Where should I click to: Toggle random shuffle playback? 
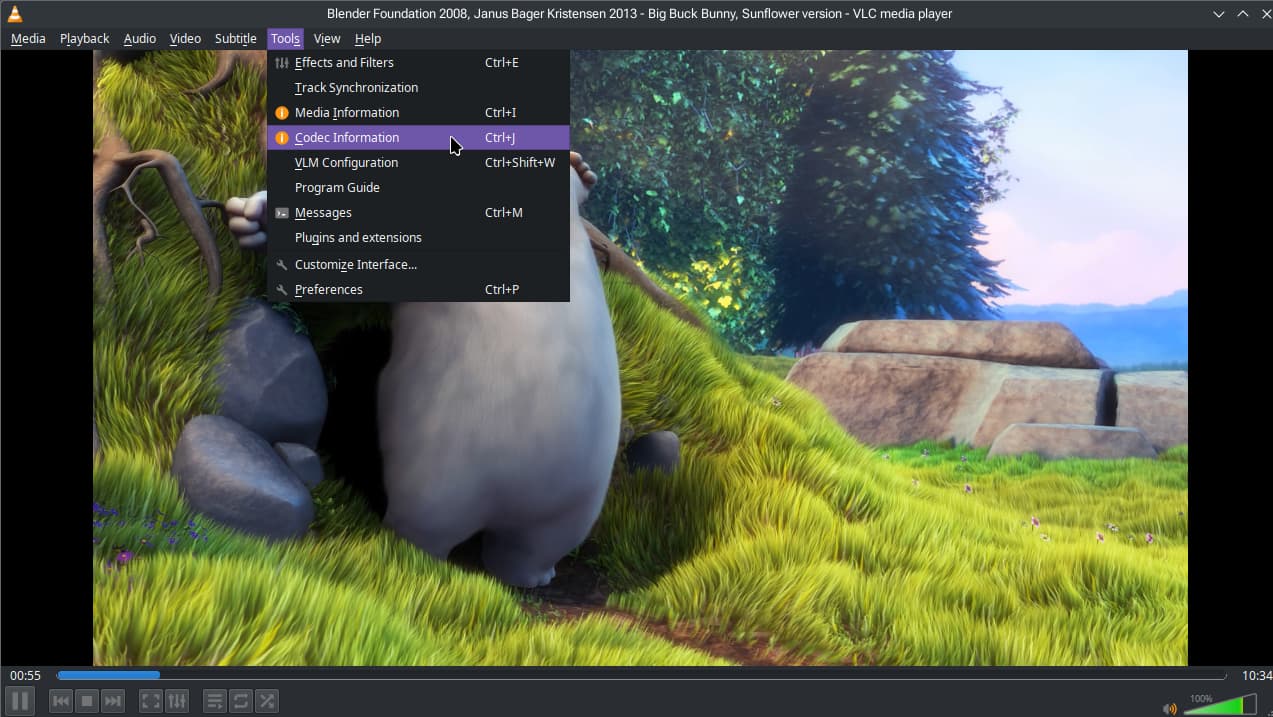tap(267, 701)
